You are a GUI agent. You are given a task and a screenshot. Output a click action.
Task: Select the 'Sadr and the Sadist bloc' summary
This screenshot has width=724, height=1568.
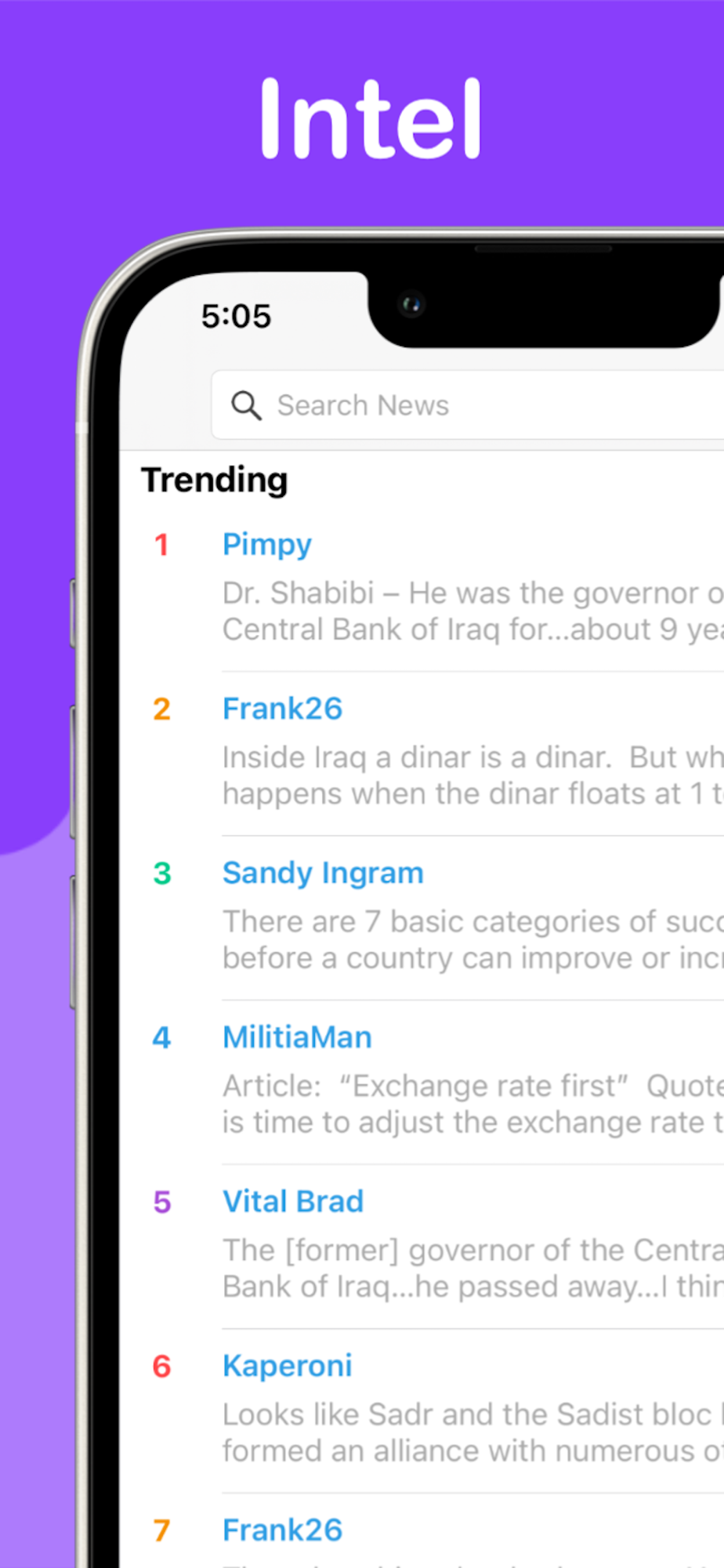pos(473,1432)
